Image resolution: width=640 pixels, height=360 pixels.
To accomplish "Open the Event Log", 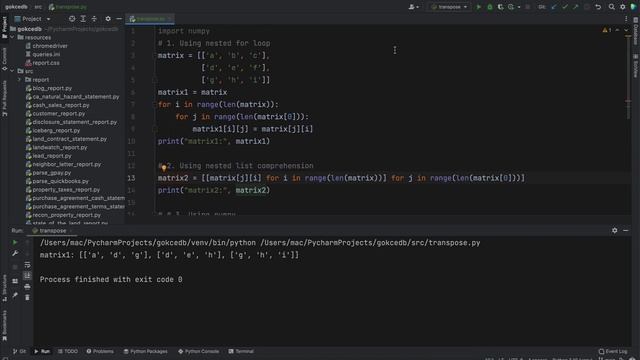I will tap(613, 351).
